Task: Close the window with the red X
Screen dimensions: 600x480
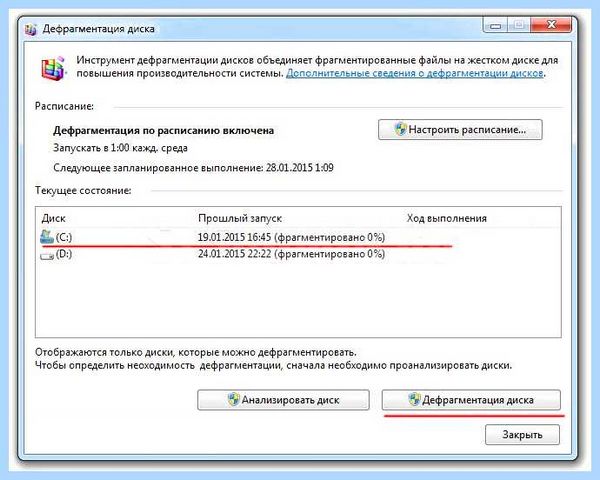Action: click(x=551, y=25)
